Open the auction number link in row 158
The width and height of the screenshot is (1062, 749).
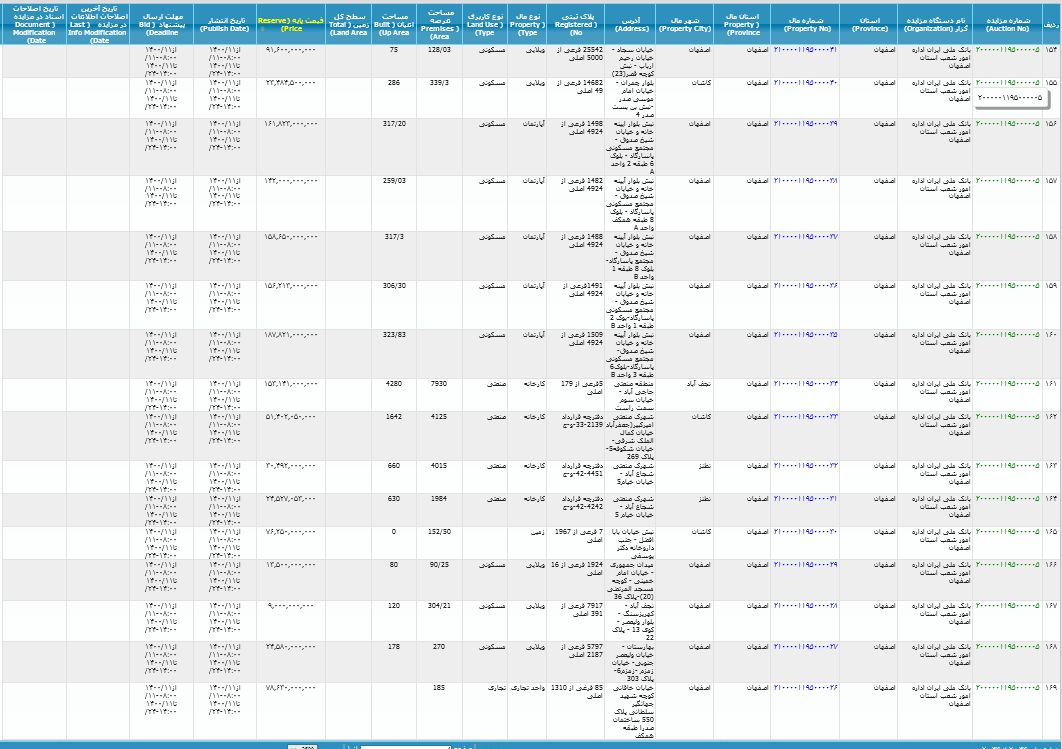click(1007, 237)
